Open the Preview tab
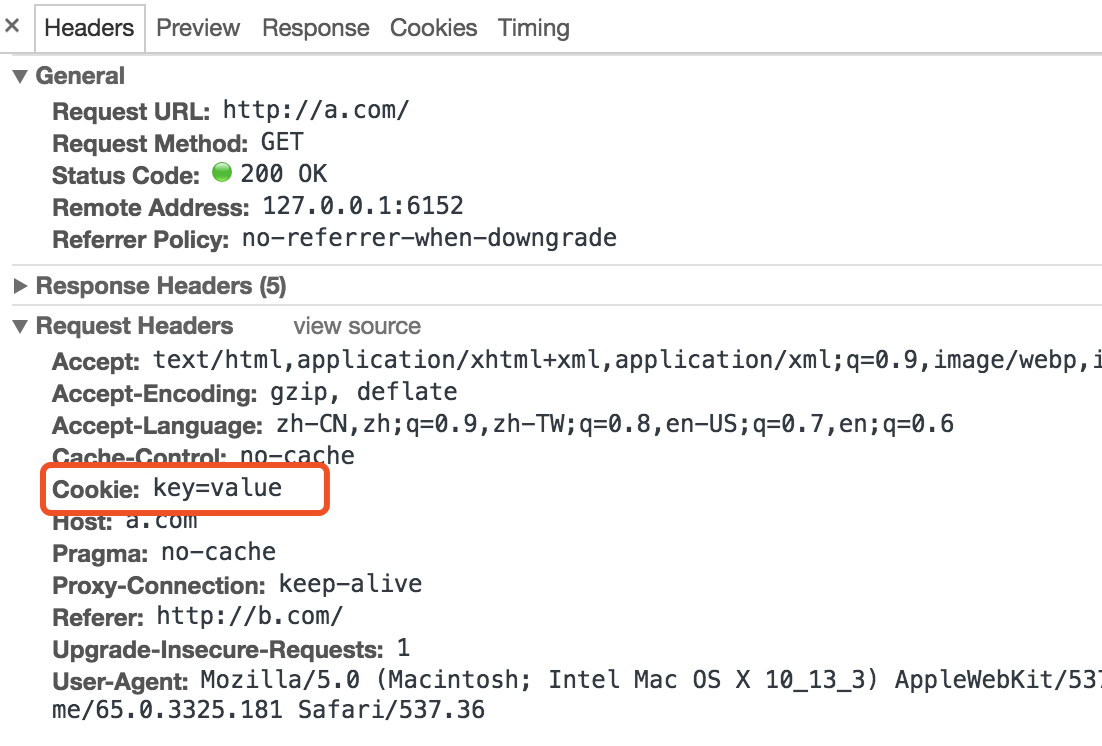This screenshot has width=1102, height=746. (199, 28)
